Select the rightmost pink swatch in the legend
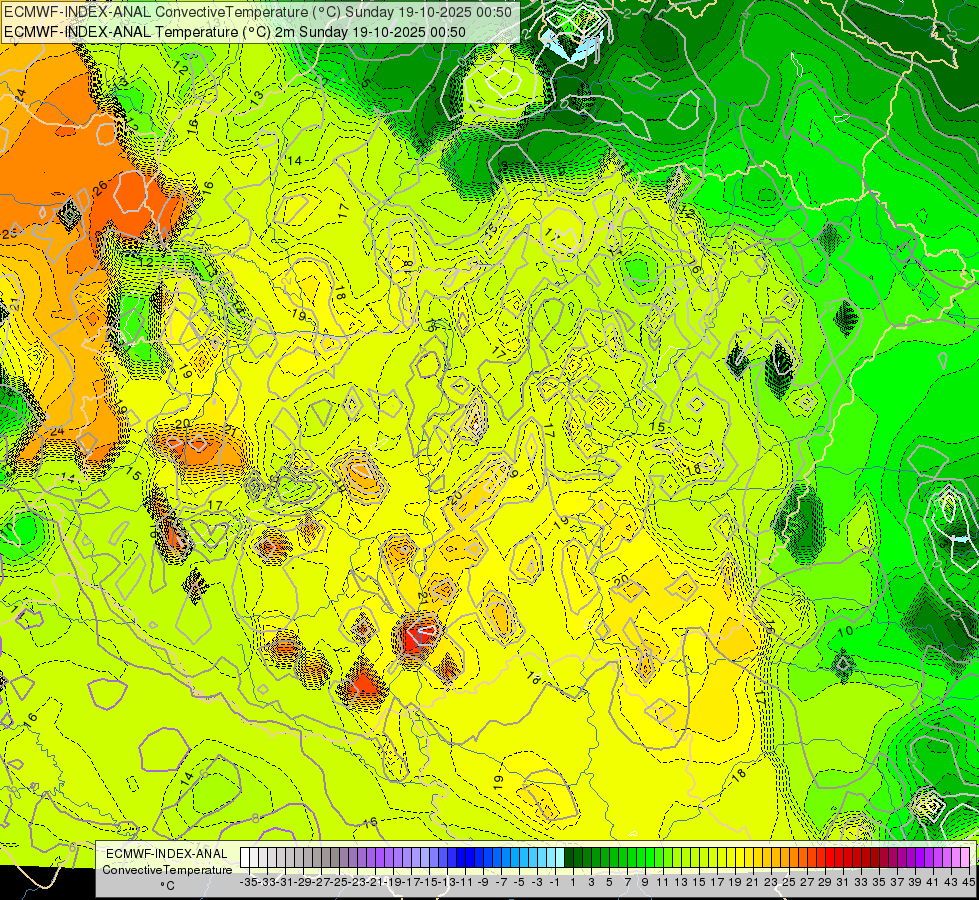Screen dimensions: 979x900 [965, 858]
